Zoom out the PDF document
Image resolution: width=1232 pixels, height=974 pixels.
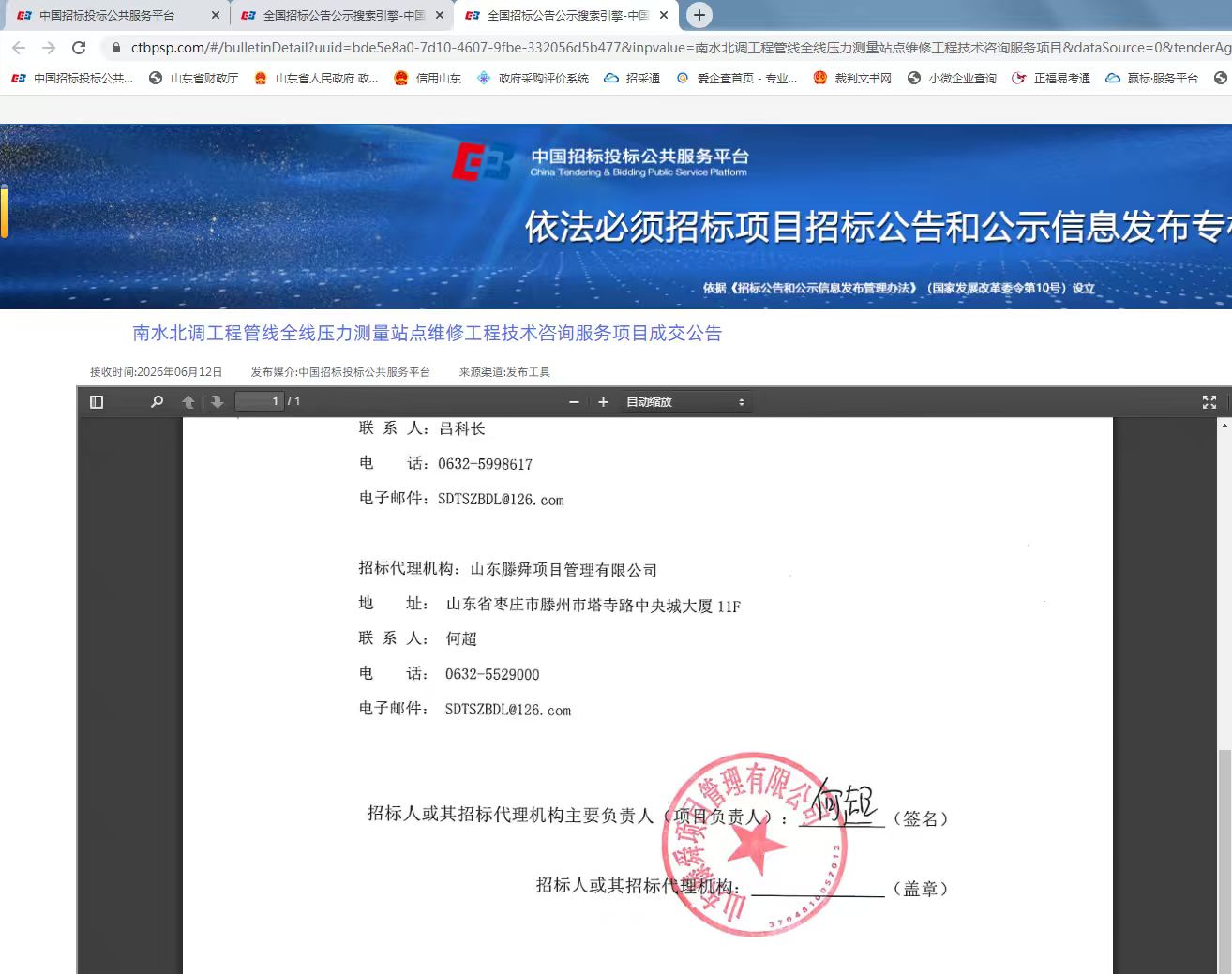point(574,401)
